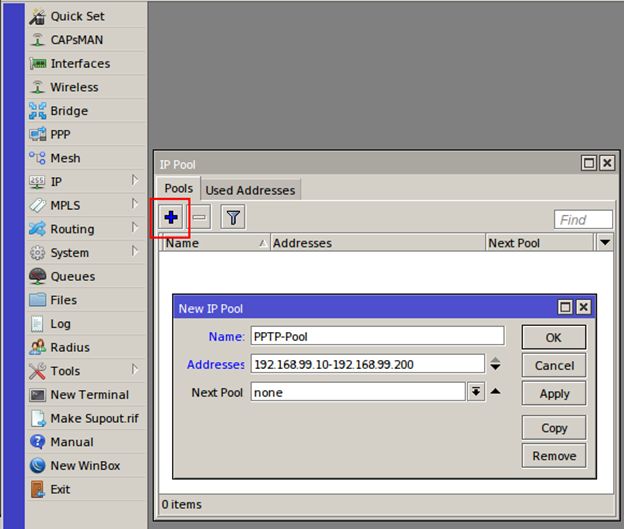Expand the IP submenu arrow

[x=135, y=180]
